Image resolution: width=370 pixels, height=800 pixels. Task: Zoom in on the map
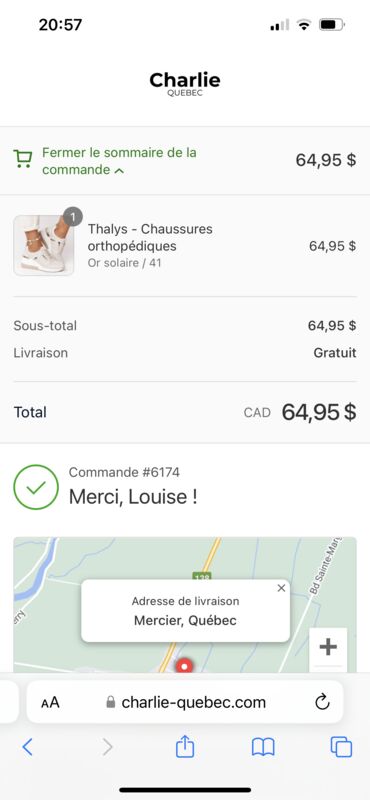pyautogui.click(x=328, y=647)
